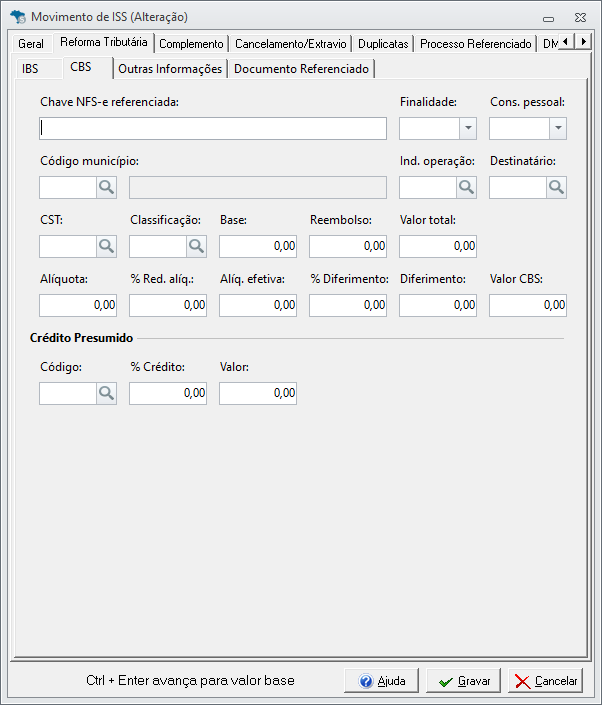Go to the Cancelamento/Extravio tab

[291, 44]
